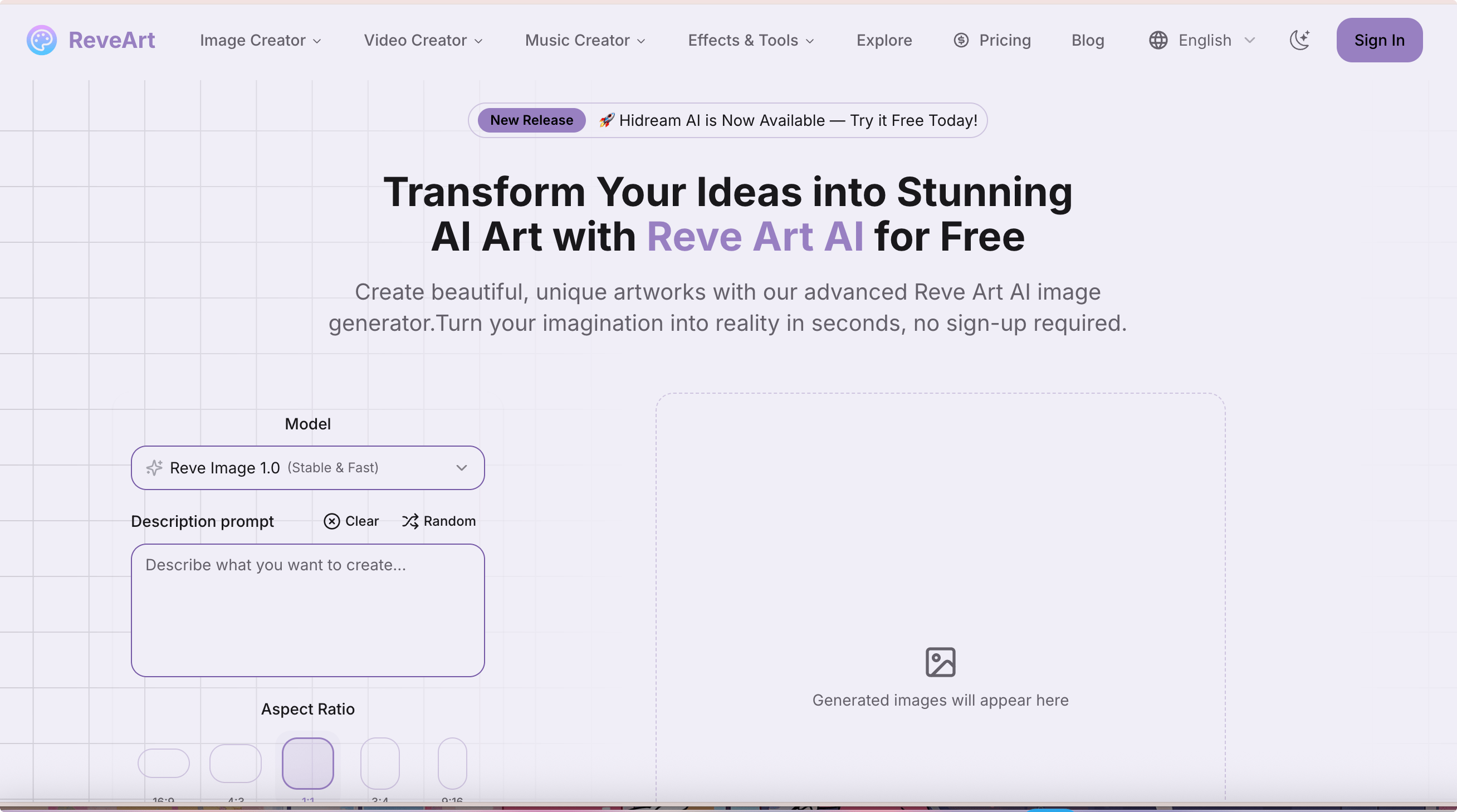This screenshot has width=1457, height=812.
Task: Select the 16:9 aspect ratio
Action: point(163,764)
